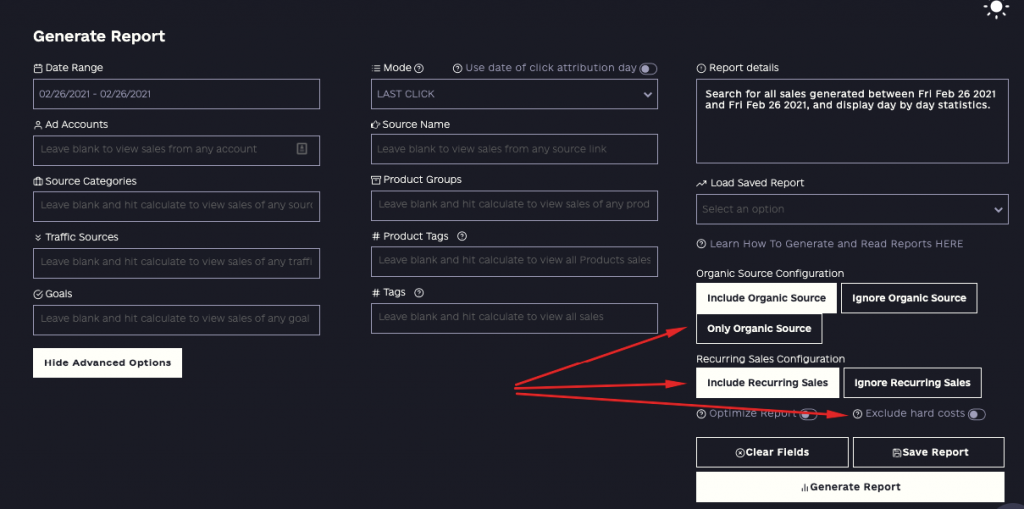Select Only Organic Source option
The image size is (1024, 509).
[759, 329]
